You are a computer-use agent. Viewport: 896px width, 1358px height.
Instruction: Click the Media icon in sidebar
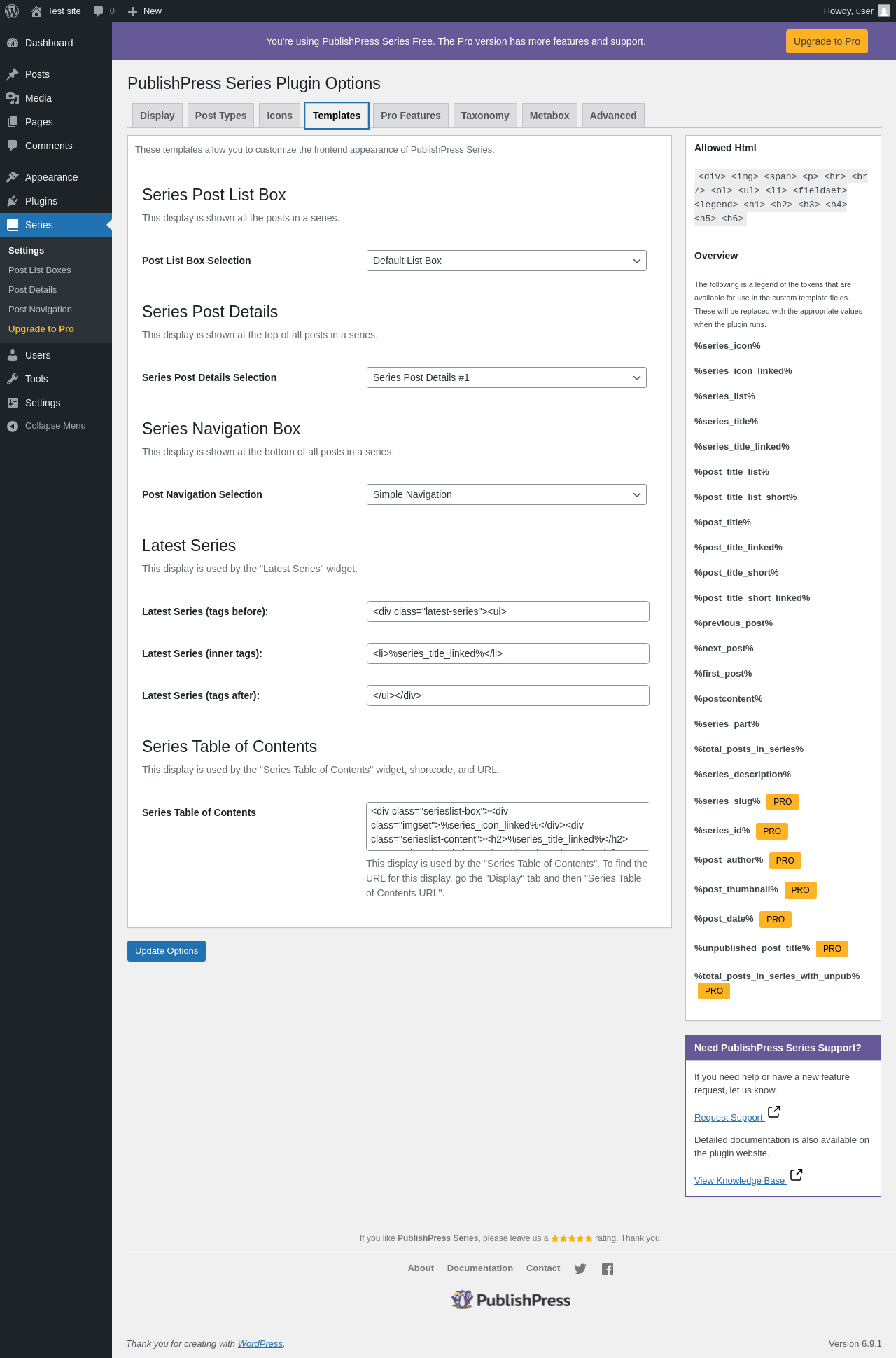[x=13, y=98]
